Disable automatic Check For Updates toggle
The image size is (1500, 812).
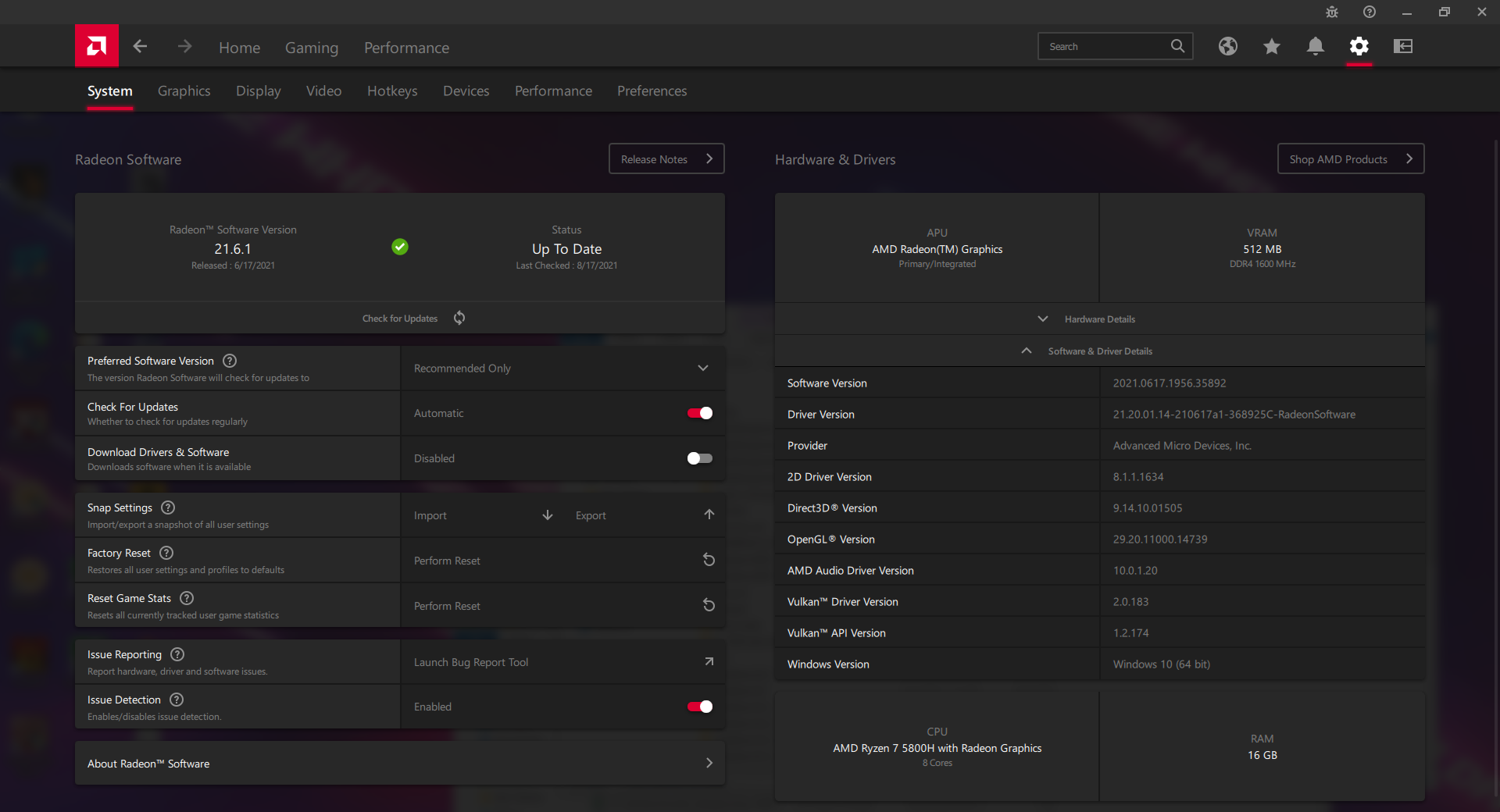(x=699, y=413)
